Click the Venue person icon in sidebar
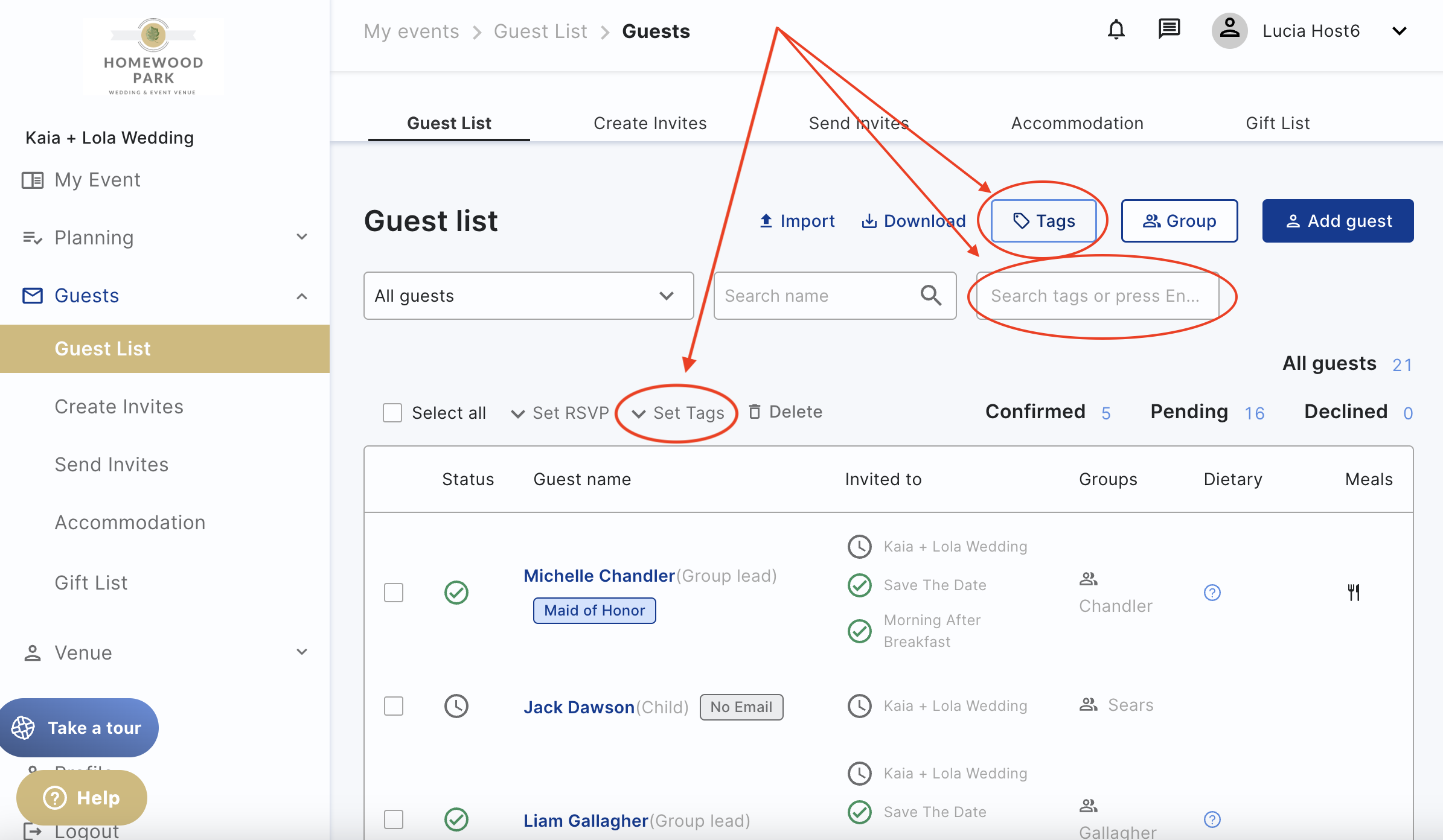Viewport: 1443px width, 840px height. pos(33,653)
